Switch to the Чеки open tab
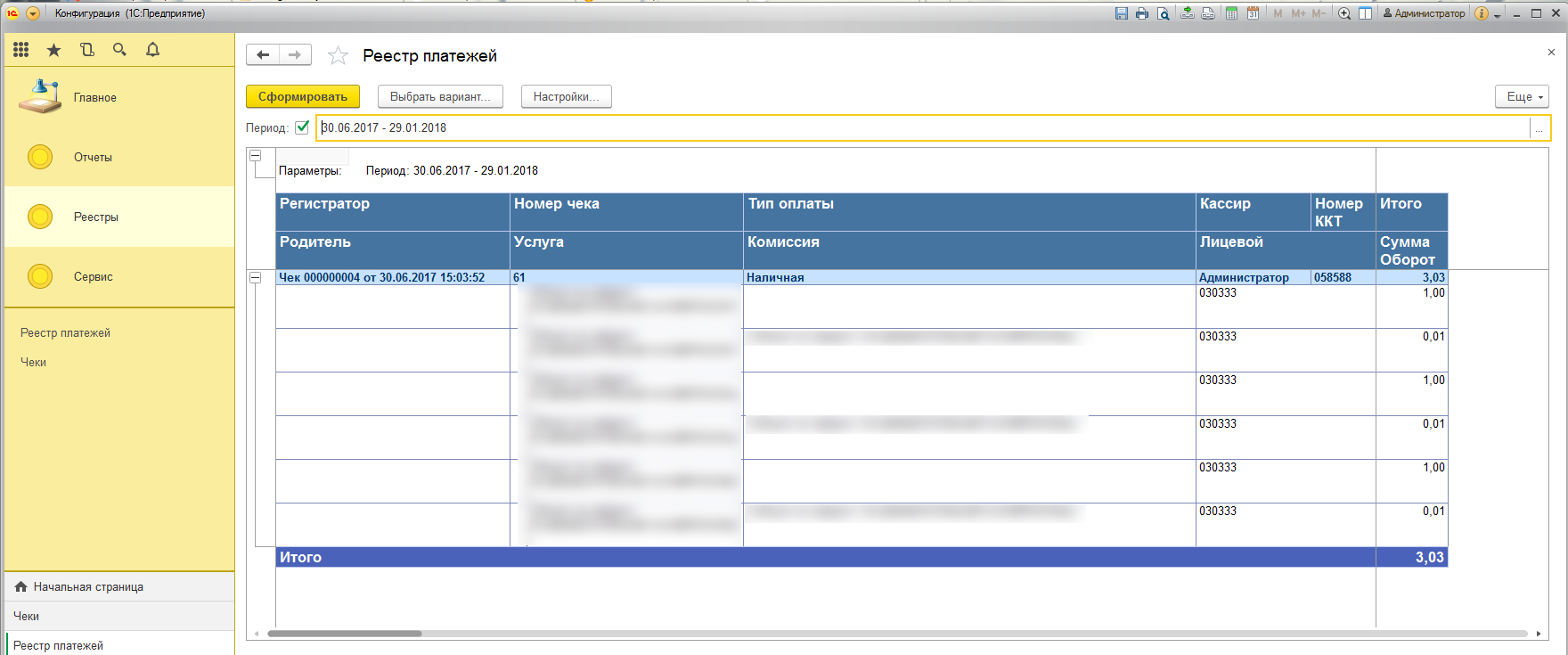Image resolution: width=1568 pixels, height=655 pixels. [27, 616]
